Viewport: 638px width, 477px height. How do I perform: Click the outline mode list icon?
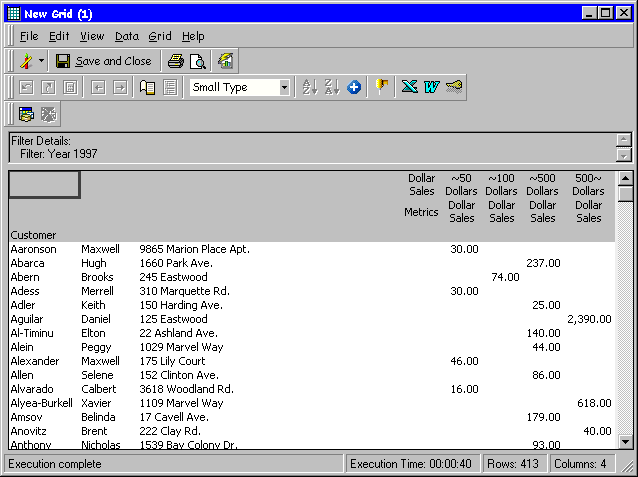coord(170,87)
